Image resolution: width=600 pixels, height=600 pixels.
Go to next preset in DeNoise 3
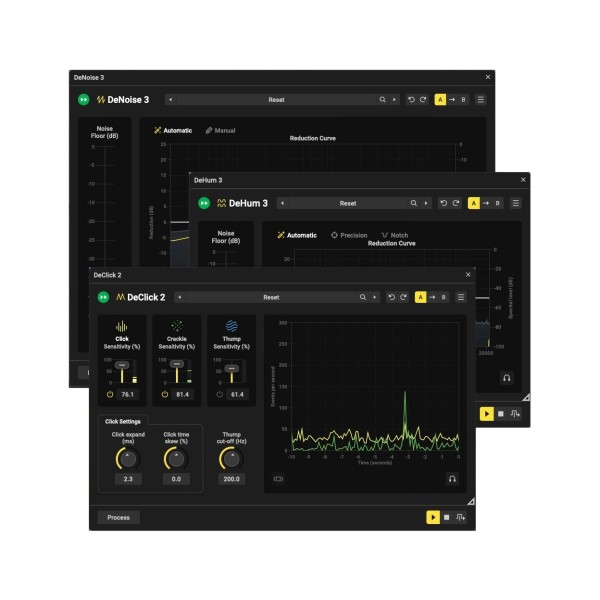click(x=394, y=100)
